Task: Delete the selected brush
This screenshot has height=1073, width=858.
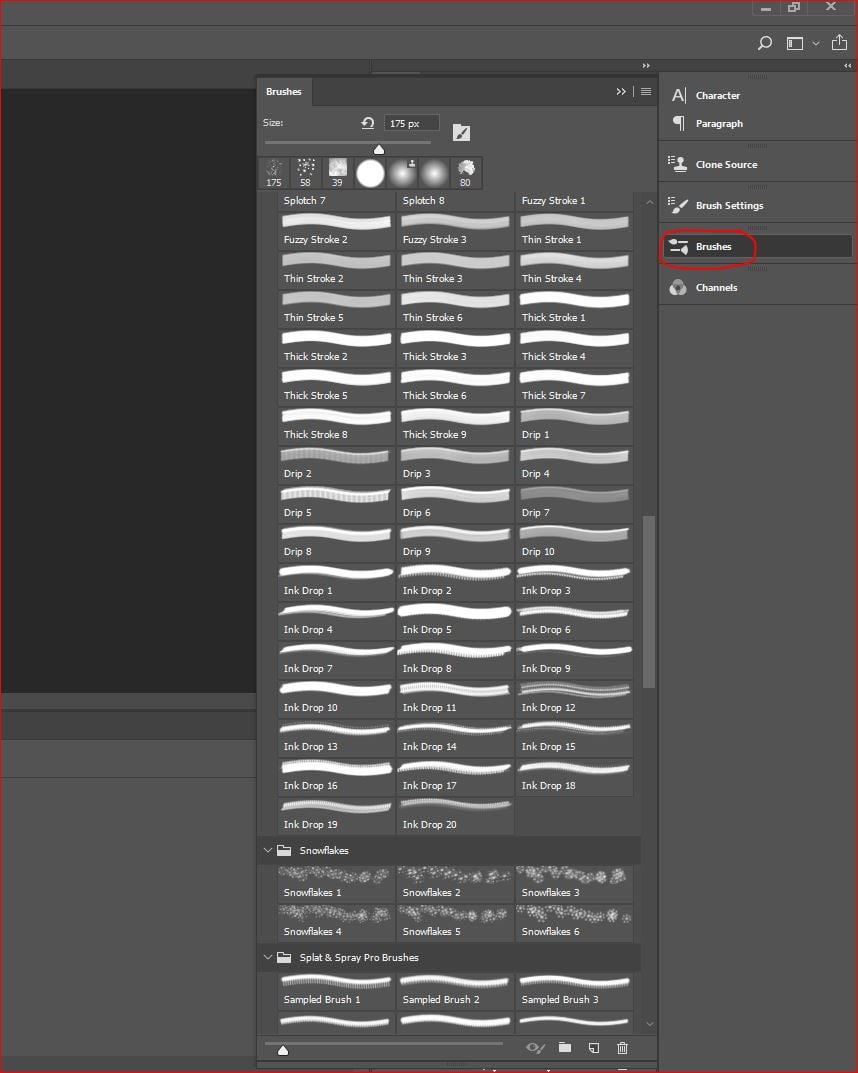Action: click(x=623, y=1048)
